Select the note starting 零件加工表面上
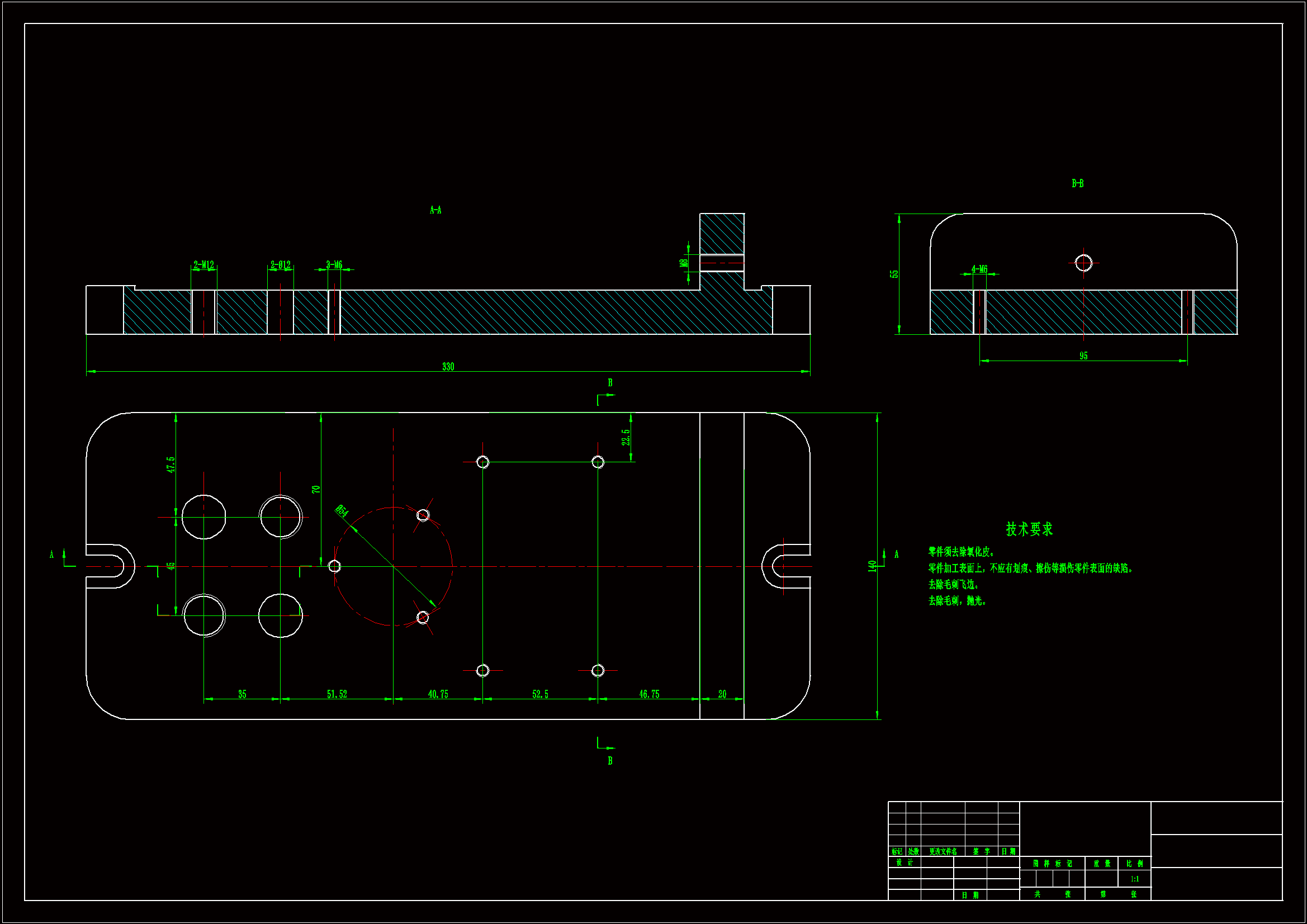This screenshot has width=1307, height=924. (x=1031, y=568)
